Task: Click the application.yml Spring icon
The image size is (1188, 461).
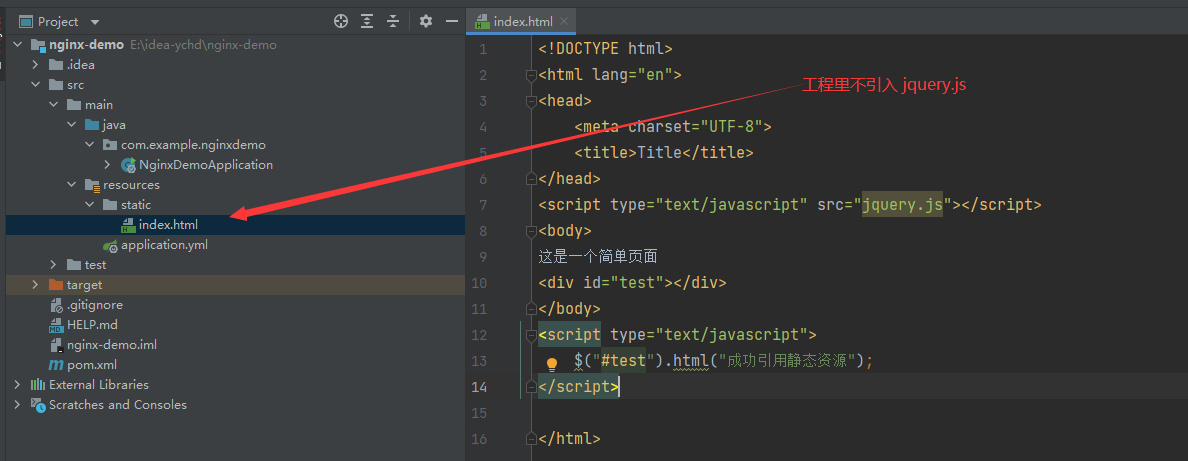Action: (110, 245)
